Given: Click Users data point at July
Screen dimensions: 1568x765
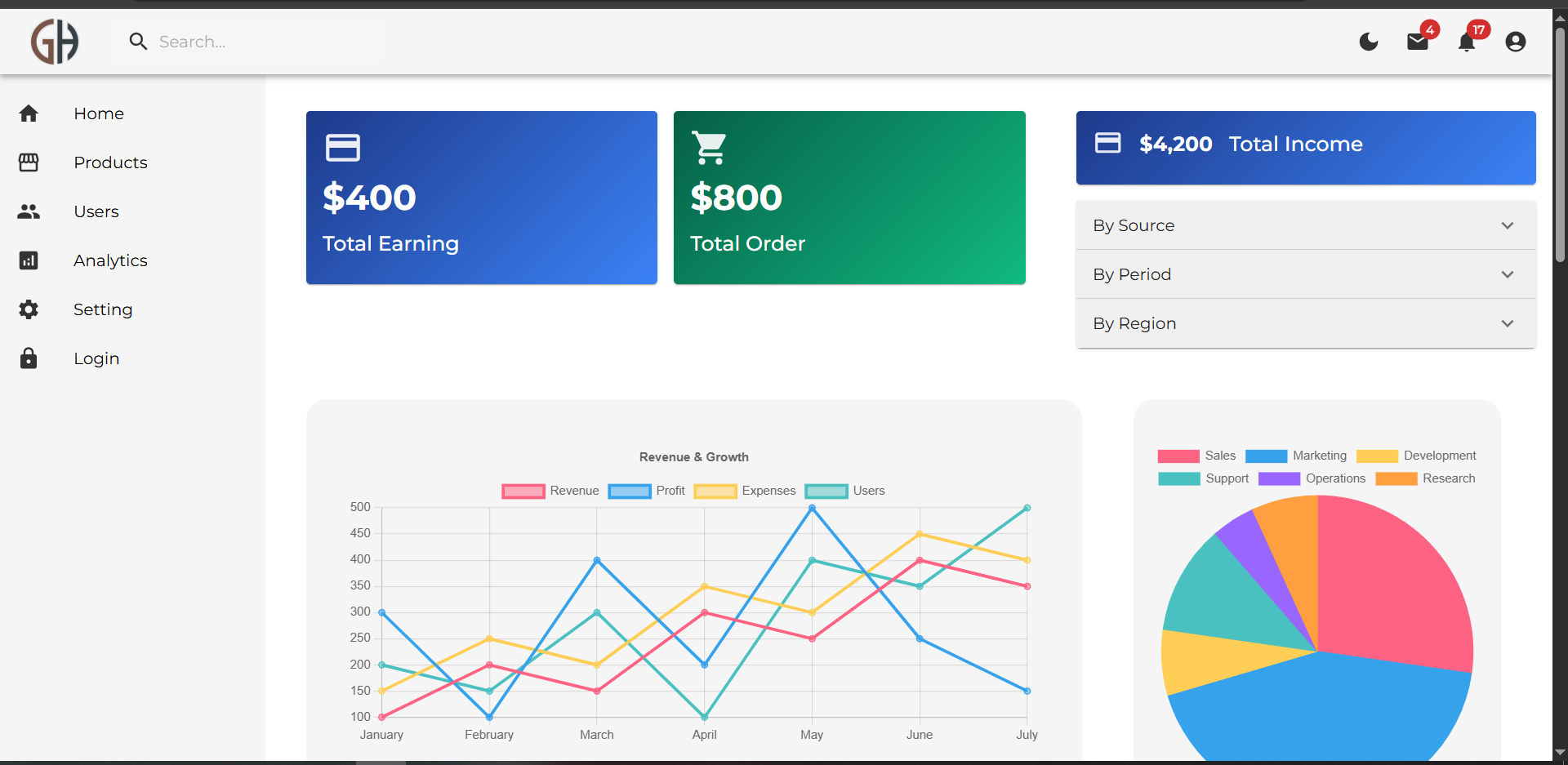Looking at the screenshot, I should (1027, 508).
